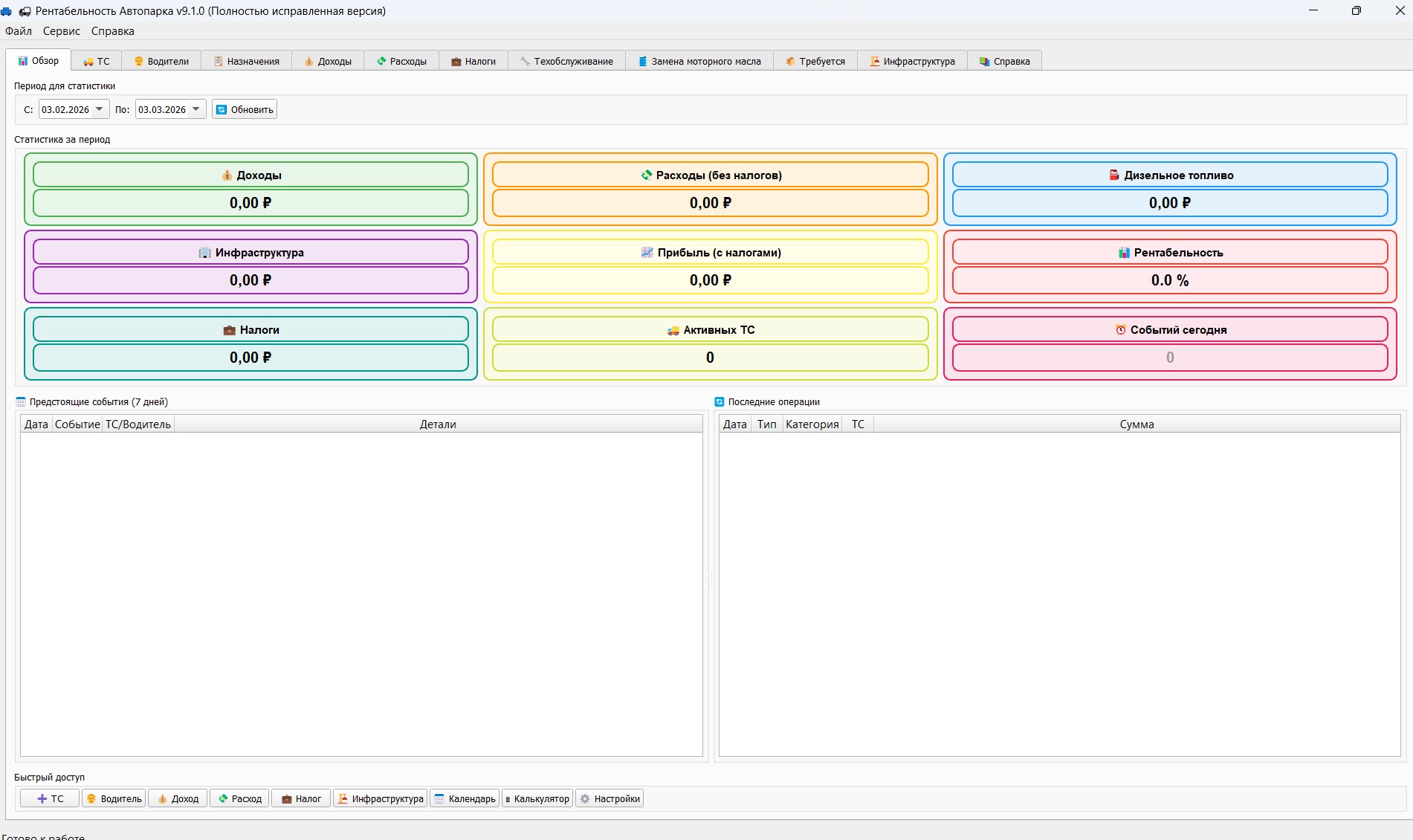Image resolution: width=1413 pixels, height=840 pixels.
Task: Open Настройки from the quick access bar
Action: pyautogui.click(x=610, y=799)
